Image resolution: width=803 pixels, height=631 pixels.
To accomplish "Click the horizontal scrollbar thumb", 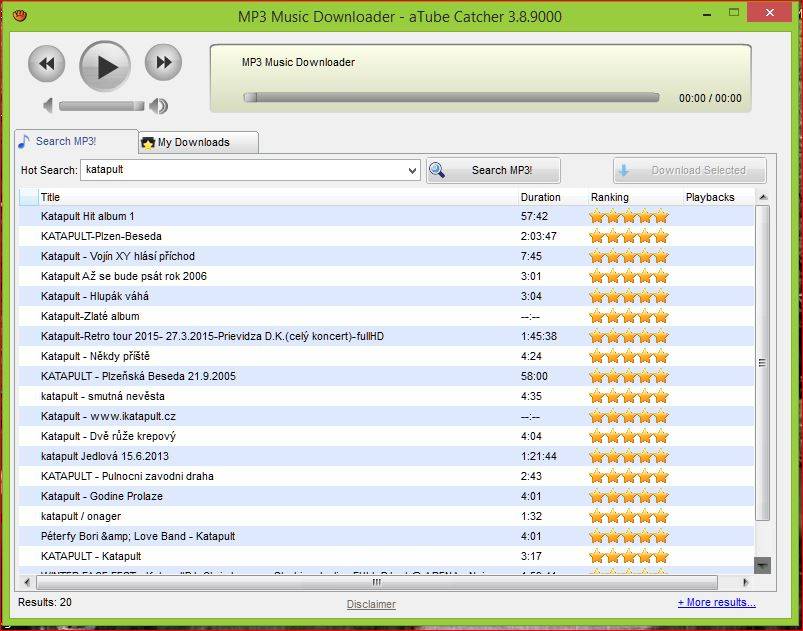I will point(377,582).
